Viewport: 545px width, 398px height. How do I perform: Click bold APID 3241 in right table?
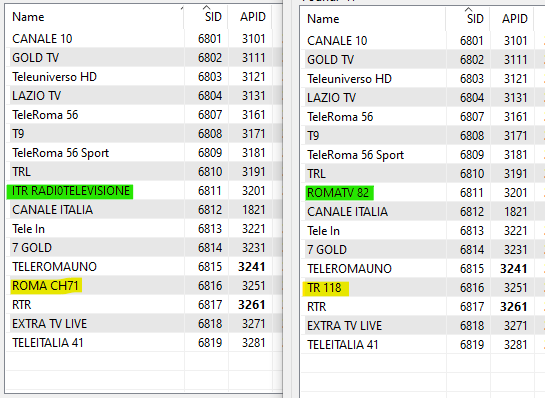tap(514, 269)
